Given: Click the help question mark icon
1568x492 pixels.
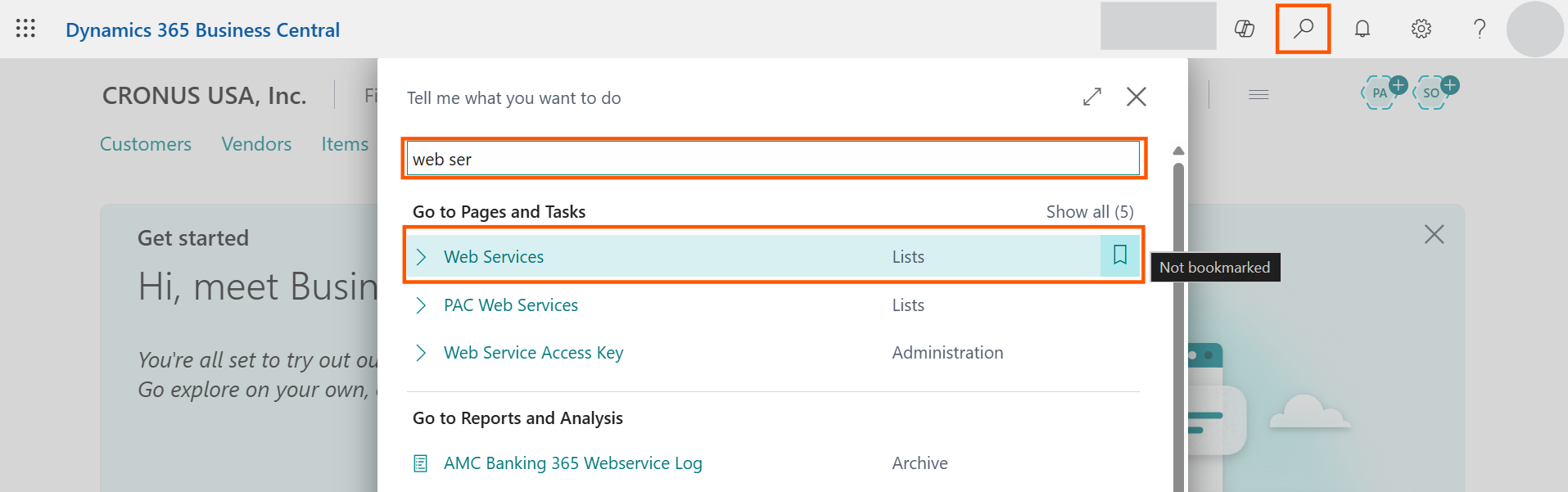Looking at the screenshot, I should pyautogui.click(x=1479, y=29).
